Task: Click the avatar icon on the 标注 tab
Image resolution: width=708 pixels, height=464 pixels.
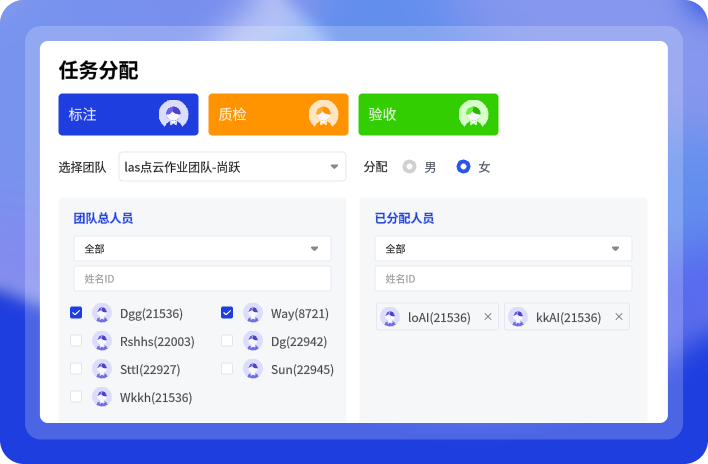Action: click(x=173, y=114)
